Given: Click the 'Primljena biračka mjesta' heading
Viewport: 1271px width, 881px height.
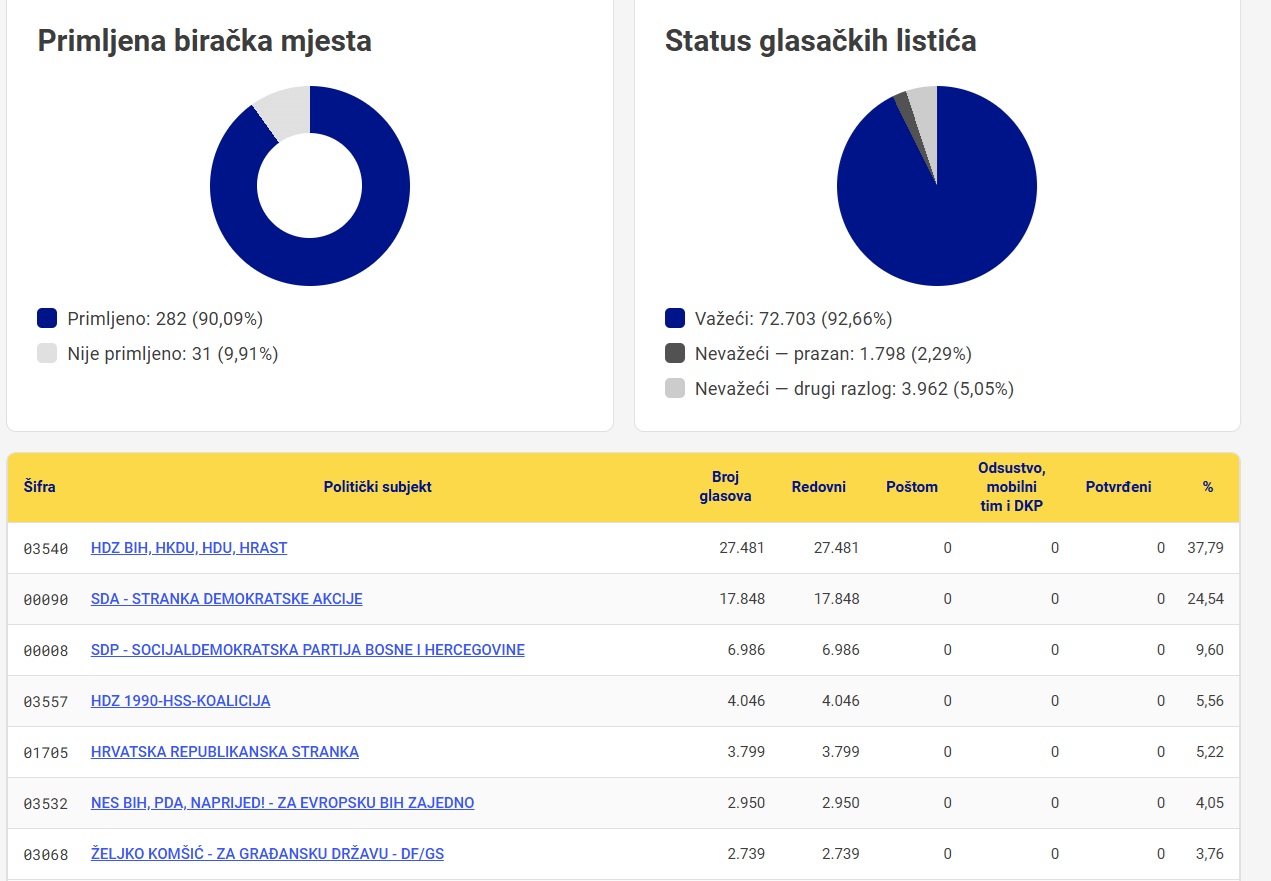Looking at the screenshot, I should coord(205,41).
